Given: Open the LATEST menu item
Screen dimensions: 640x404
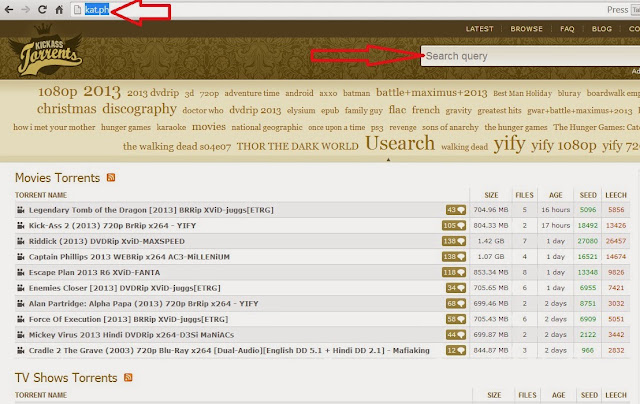Looking at the screenshot, I should click(x=480, y=29).
